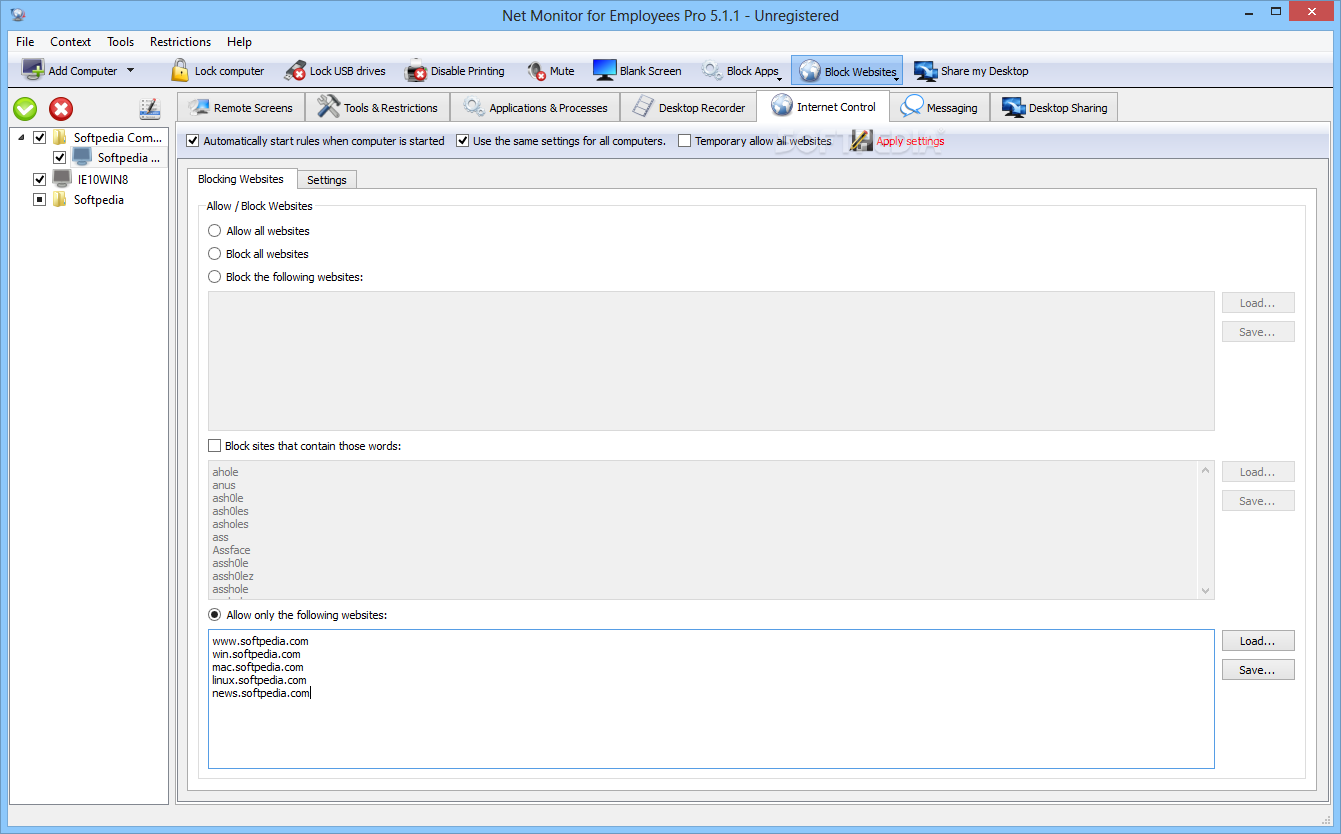Select Block the following websites option
The height and width of the screenshot is (834, 1341).
(x=214, y=277)
